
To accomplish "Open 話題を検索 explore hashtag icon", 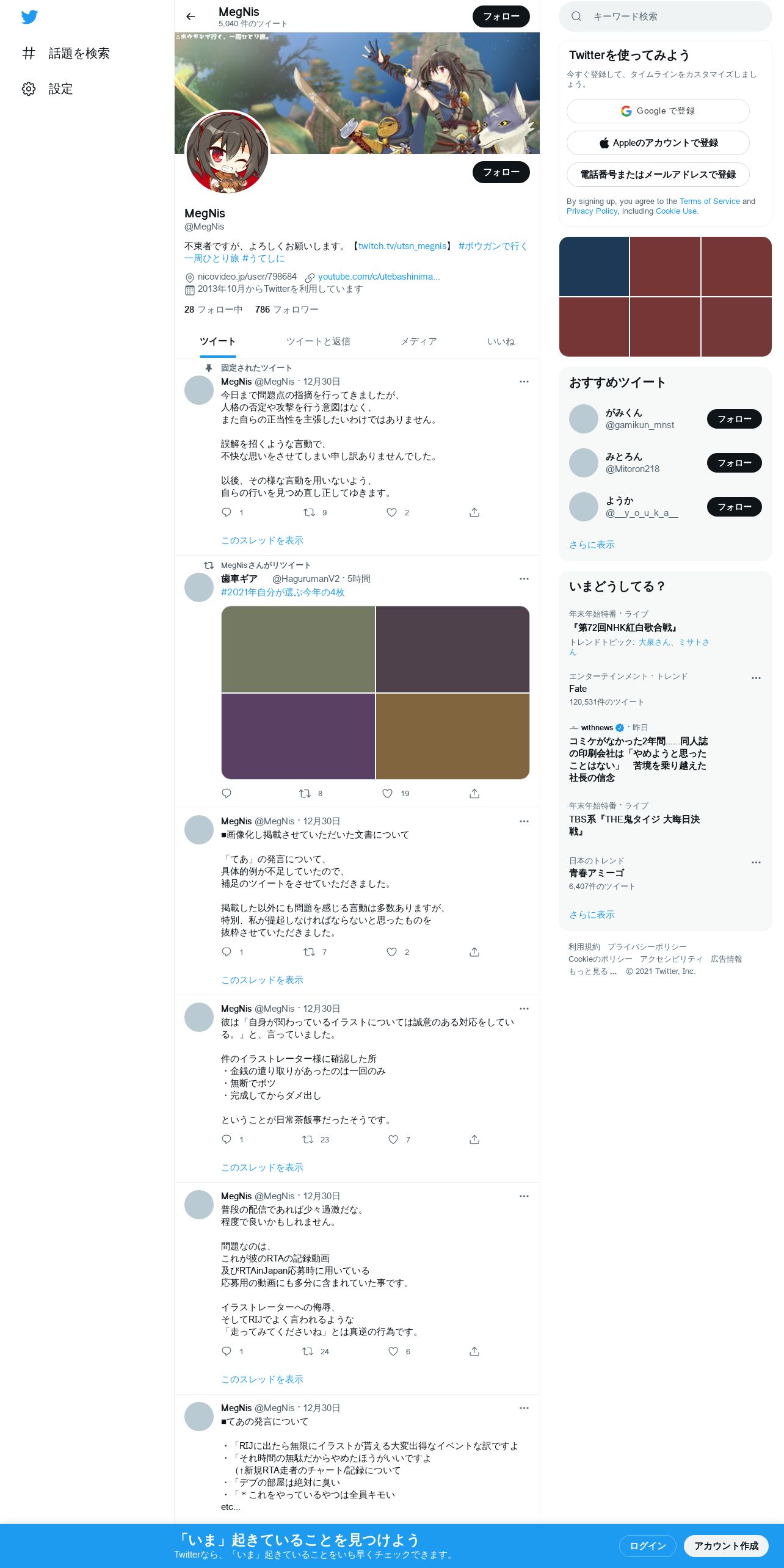I will point(29,53).
